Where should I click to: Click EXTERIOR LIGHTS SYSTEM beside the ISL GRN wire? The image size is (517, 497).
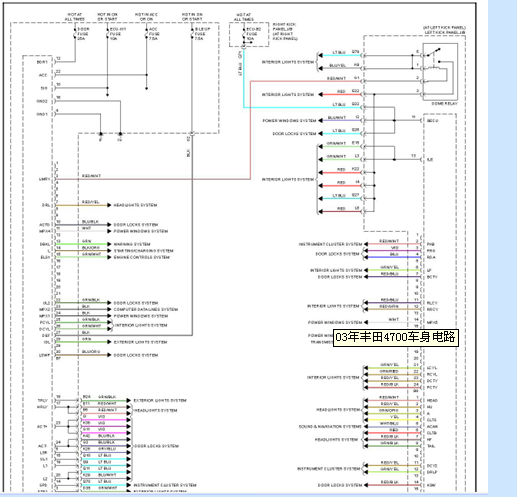pyautogui.click(x=140, y=342)
